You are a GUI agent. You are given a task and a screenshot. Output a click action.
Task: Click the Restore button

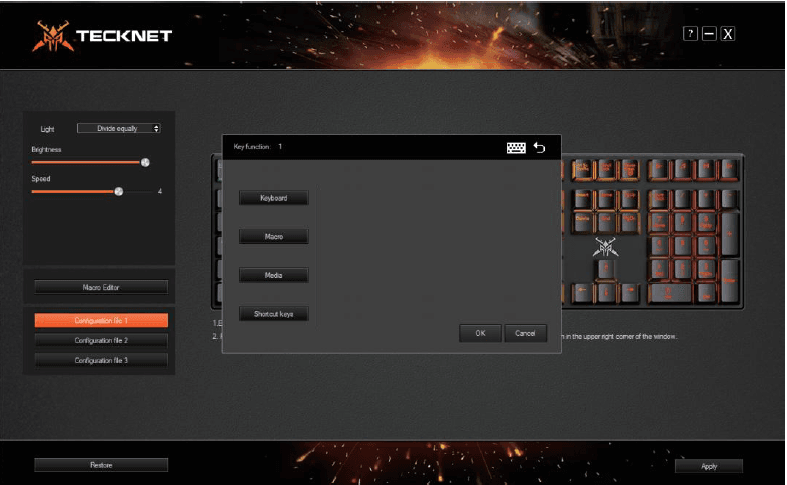[x=101, y=465]
